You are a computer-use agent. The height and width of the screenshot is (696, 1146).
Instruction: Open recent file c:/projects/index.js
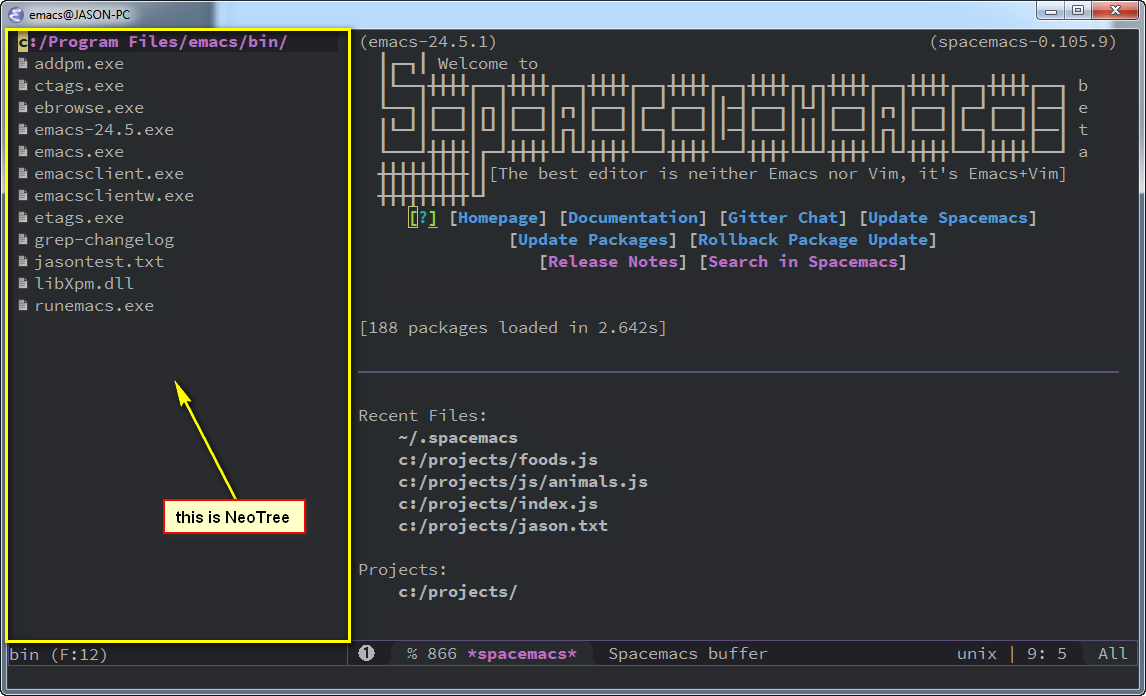pos(498,504)
